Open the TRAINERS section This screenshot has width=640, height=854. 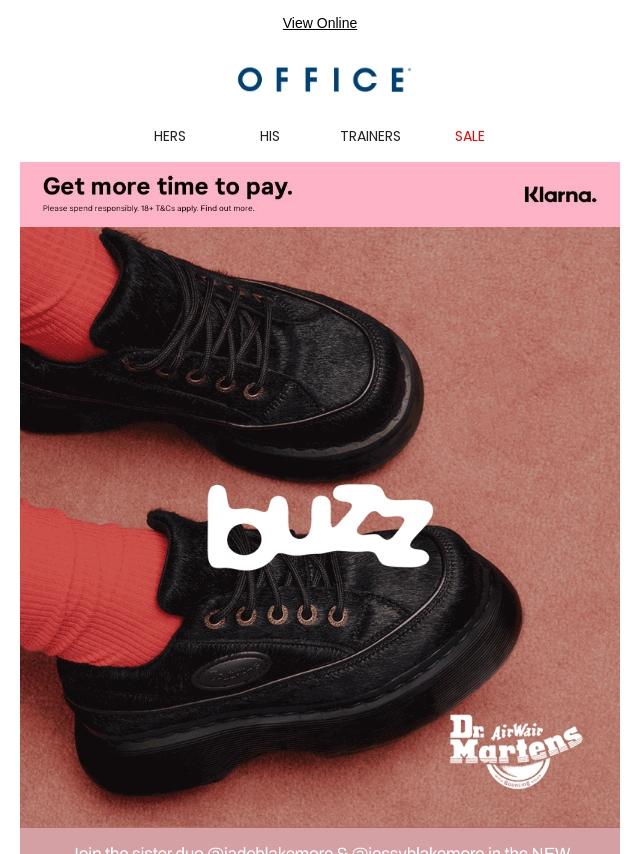click(x=370, y=136)
